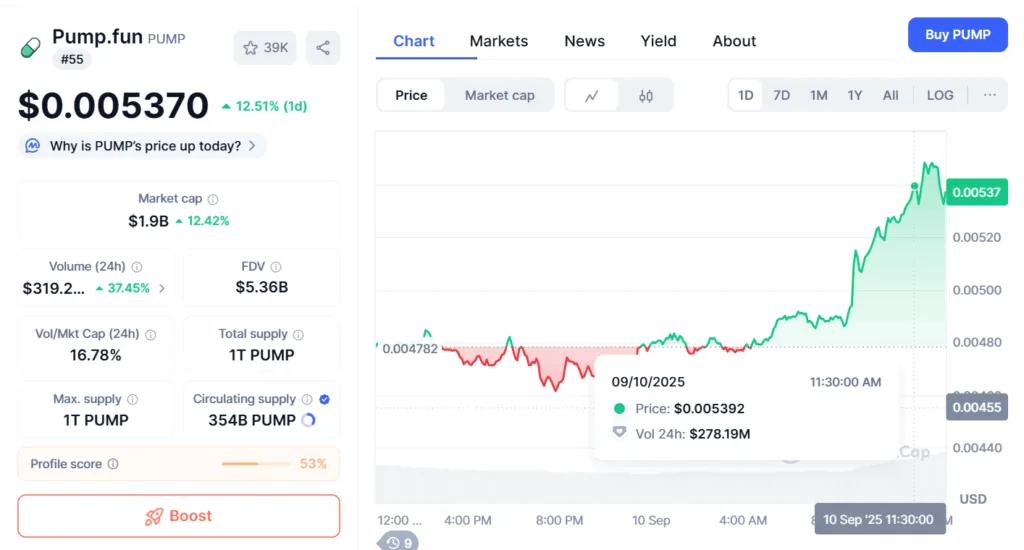This screenshot has width=1024, height=550.
Task: Switch chart to Market cap view
Action: pos(500,95)
